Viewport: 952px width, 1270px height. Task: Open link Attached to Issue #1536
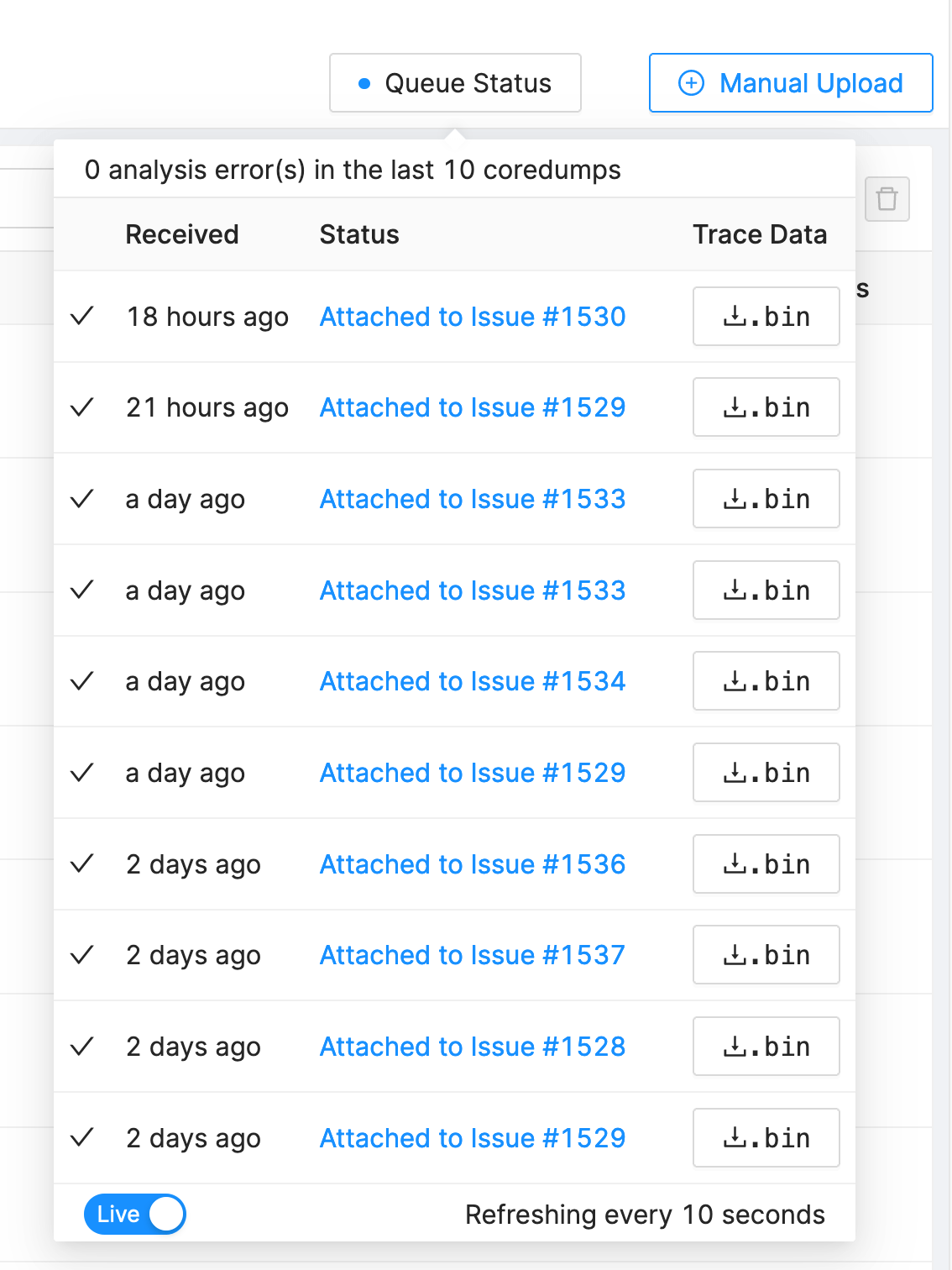pos(473,864)
